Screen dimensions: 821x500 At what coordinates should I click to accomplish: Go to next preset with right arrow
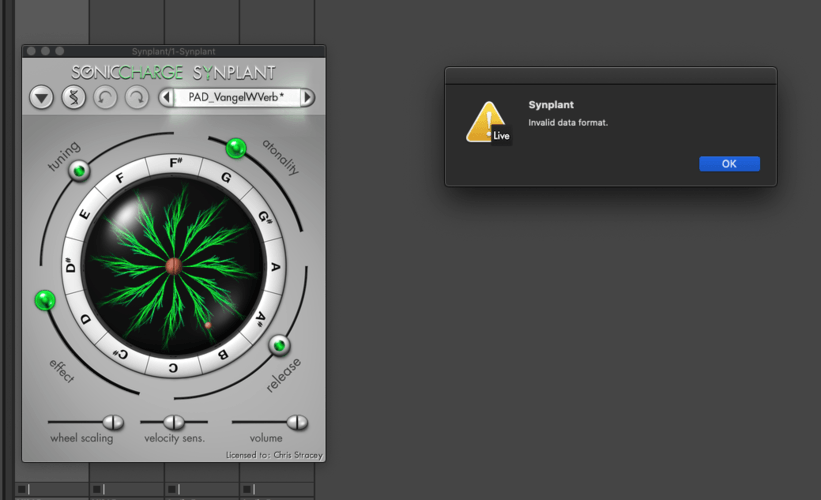coord(307,97)
